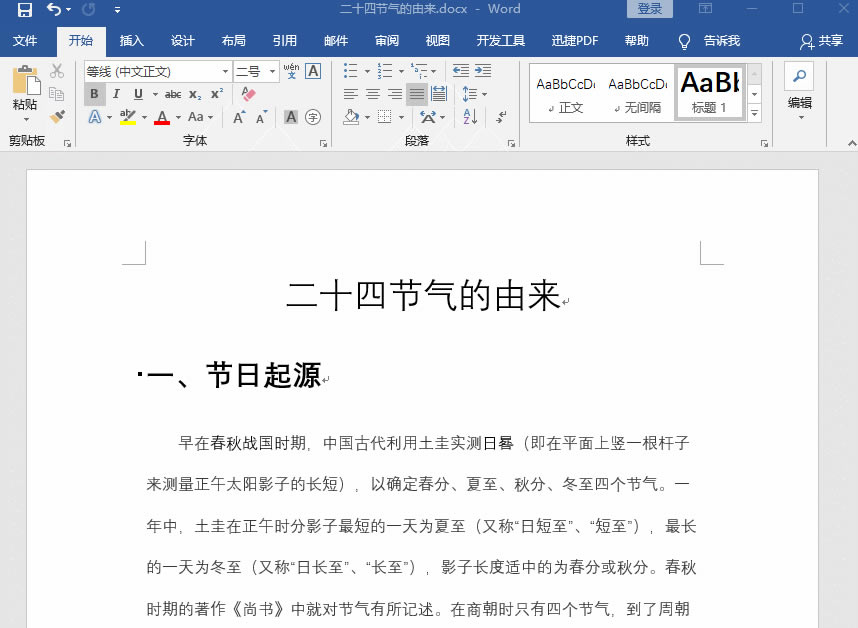Toggle bold formatting

pyautogui.click(x=95, y=94)
